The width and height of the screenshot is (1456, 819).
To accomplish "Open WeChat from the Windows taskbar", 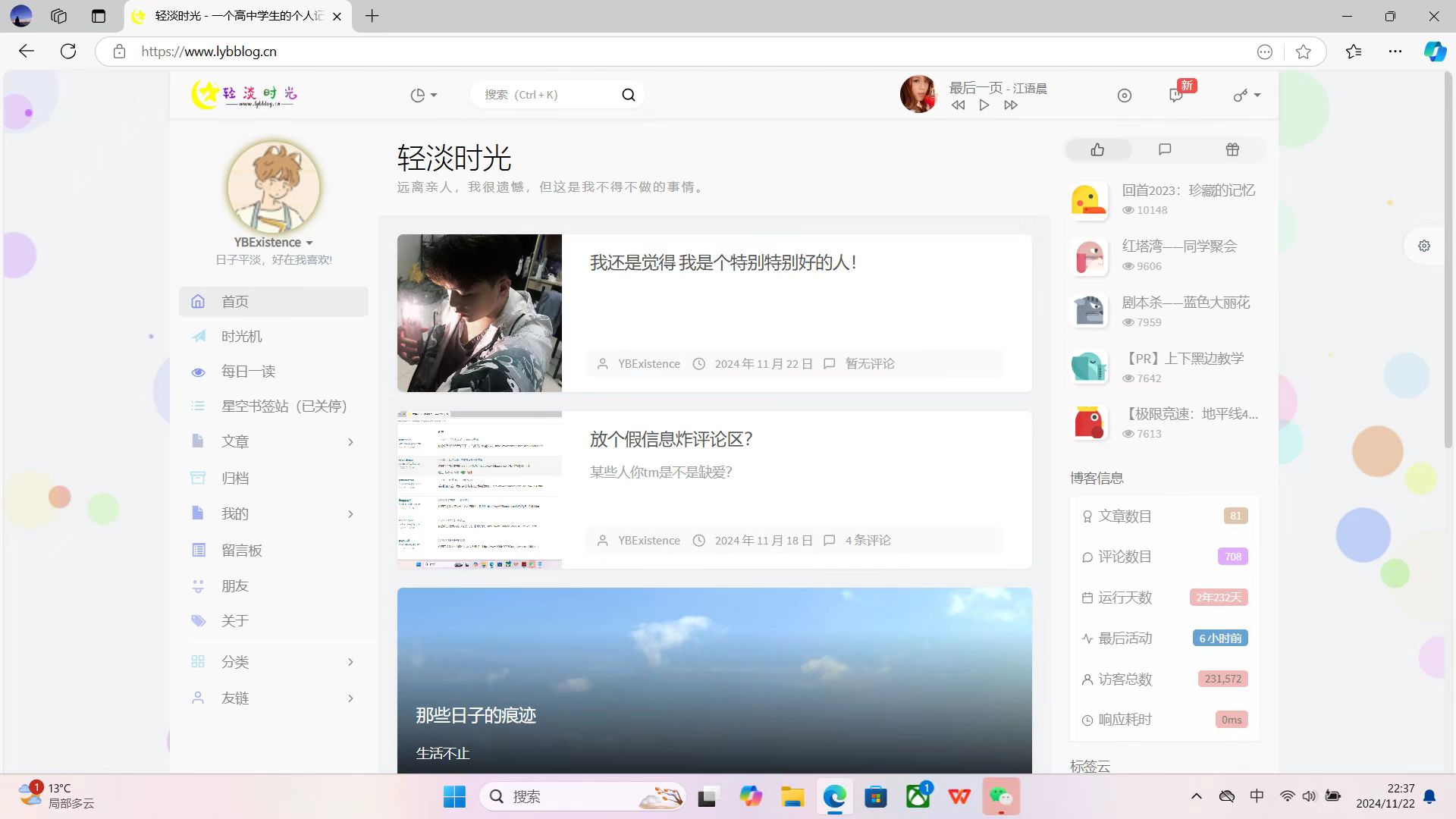I will 1000,796.
